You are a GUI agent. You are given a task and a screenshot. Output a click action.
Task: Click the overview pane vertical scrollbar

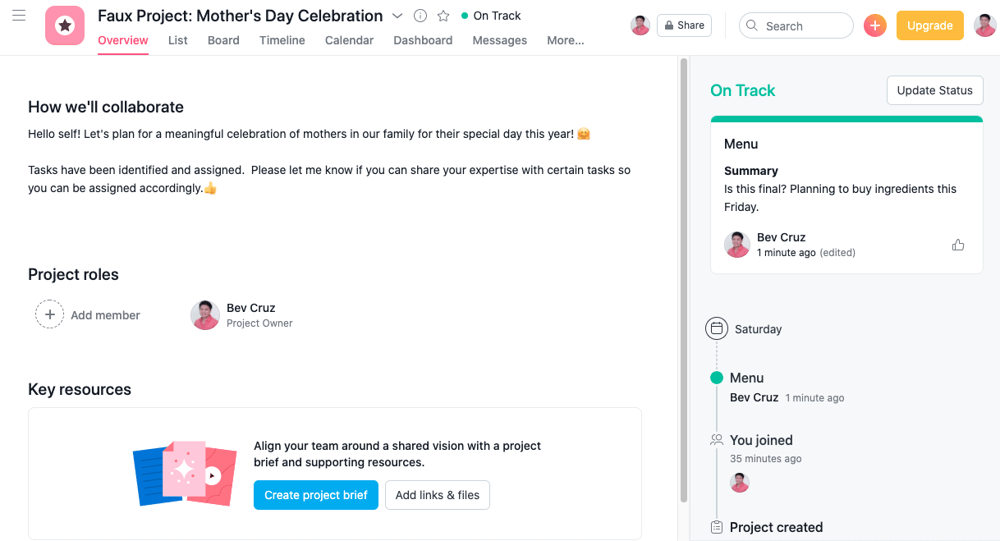click(684, 281)
